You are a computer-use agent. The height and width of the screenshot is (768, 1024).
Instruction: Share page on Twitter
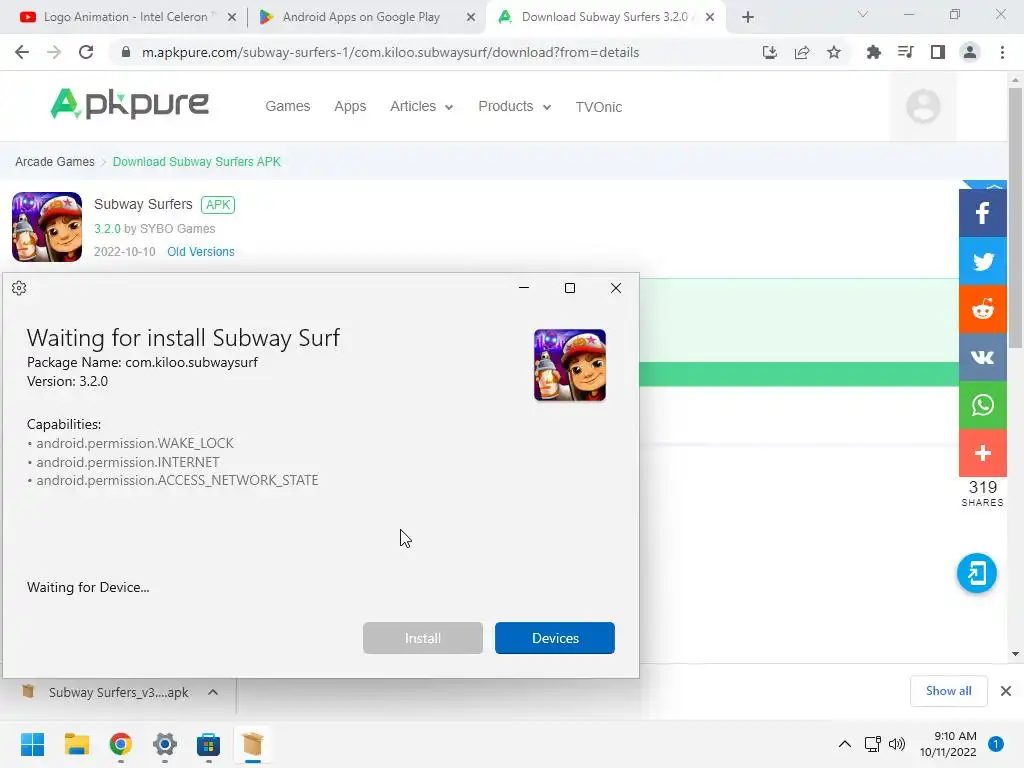[x=982, y=261]
